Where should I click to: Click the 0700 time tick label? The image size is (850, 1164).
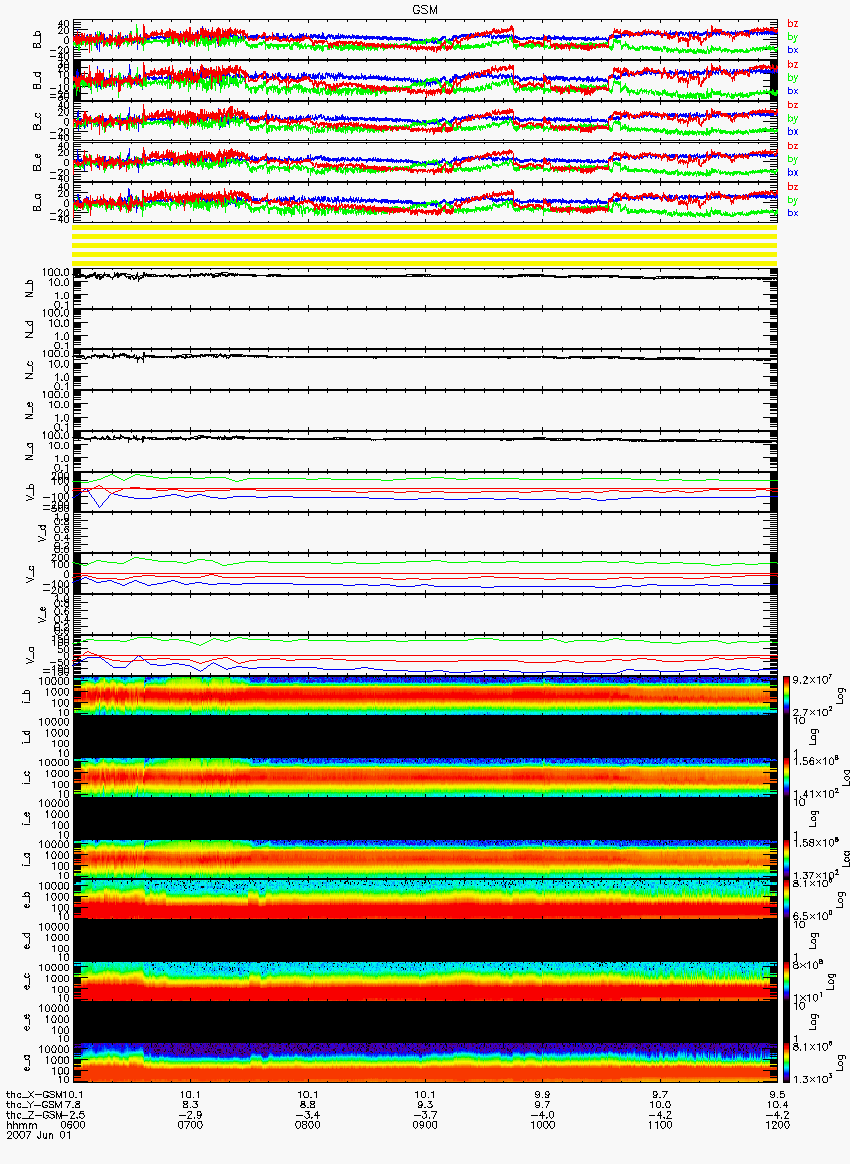coord(191,1125)
